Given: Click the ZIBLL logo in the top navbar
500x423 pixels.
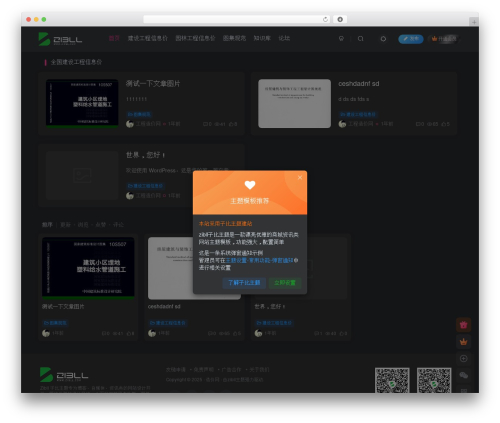Looking at the screenshot, I should click(x=60, y=39).
